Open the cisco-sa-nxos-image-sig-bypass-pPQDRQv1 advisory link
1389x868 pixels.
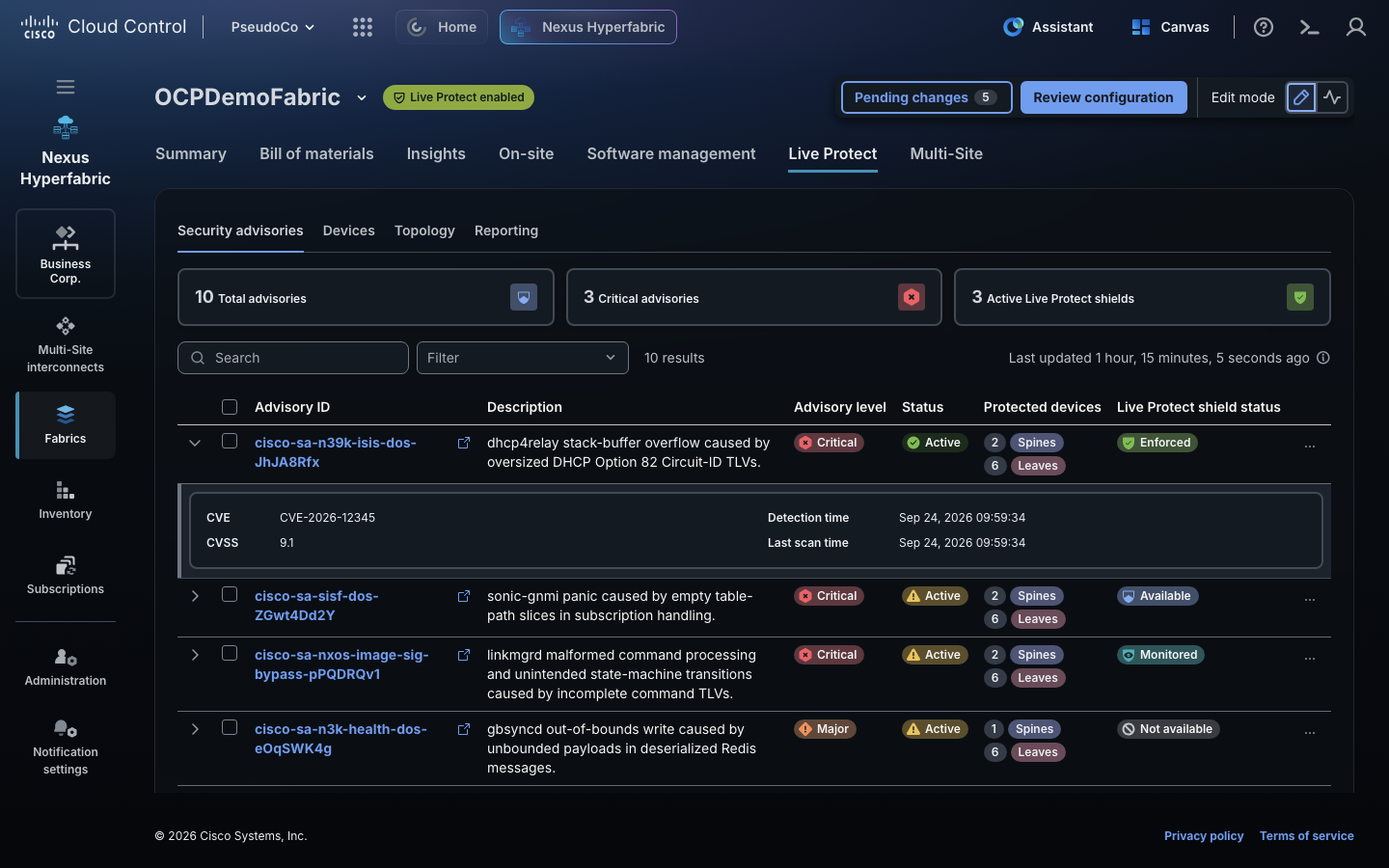(x=341, y=665)
